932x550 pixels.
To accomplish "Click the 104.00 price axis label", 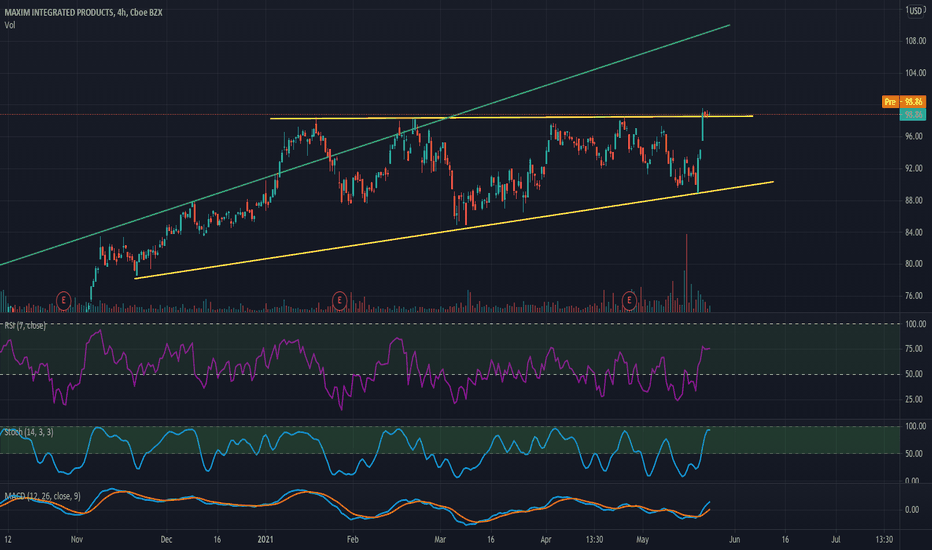I will (915, 73).
